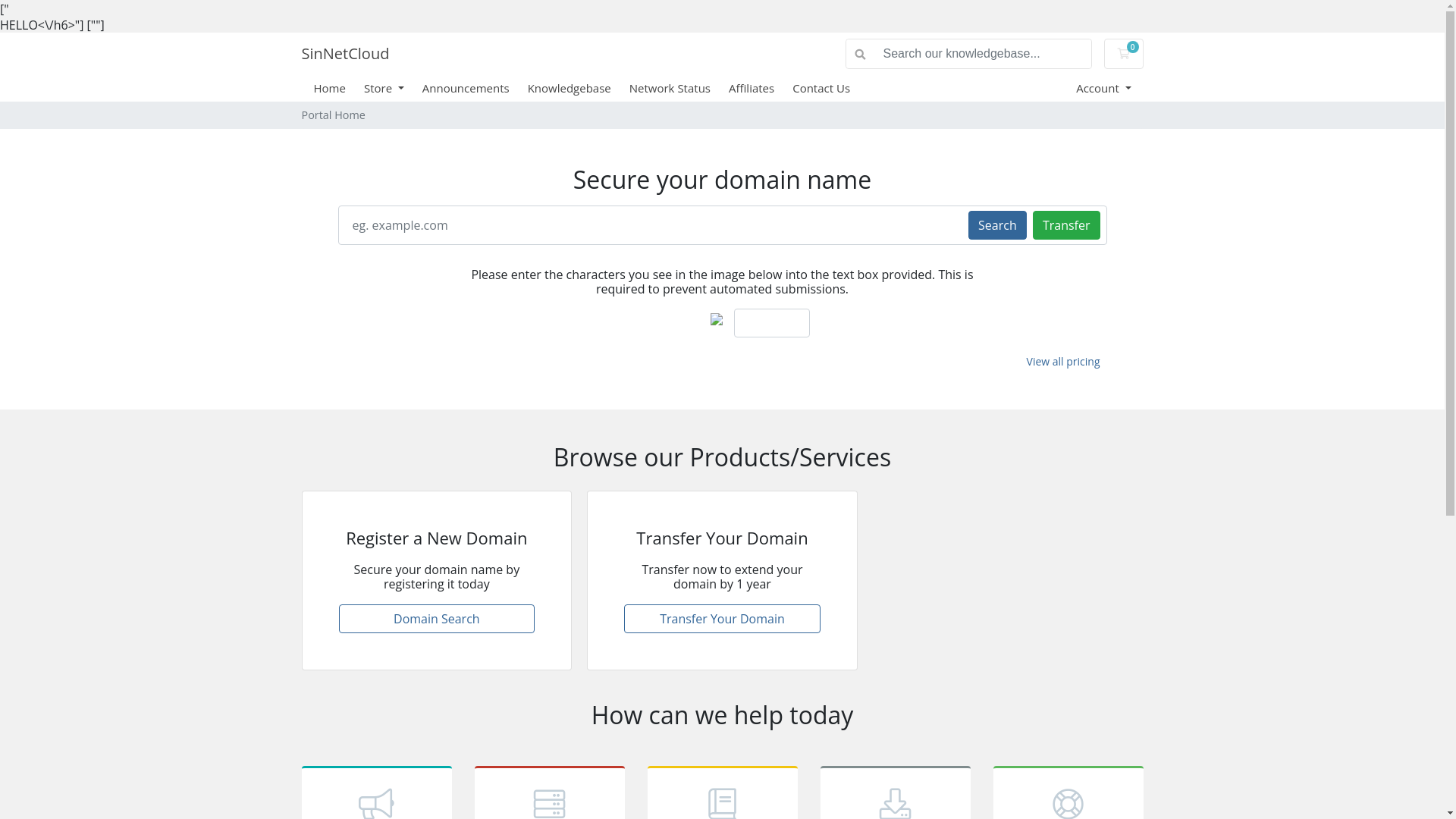The width and height of the screenshot is (1456, 819).
Task: Follow the View all pricing link
Action: (1063, 362)
